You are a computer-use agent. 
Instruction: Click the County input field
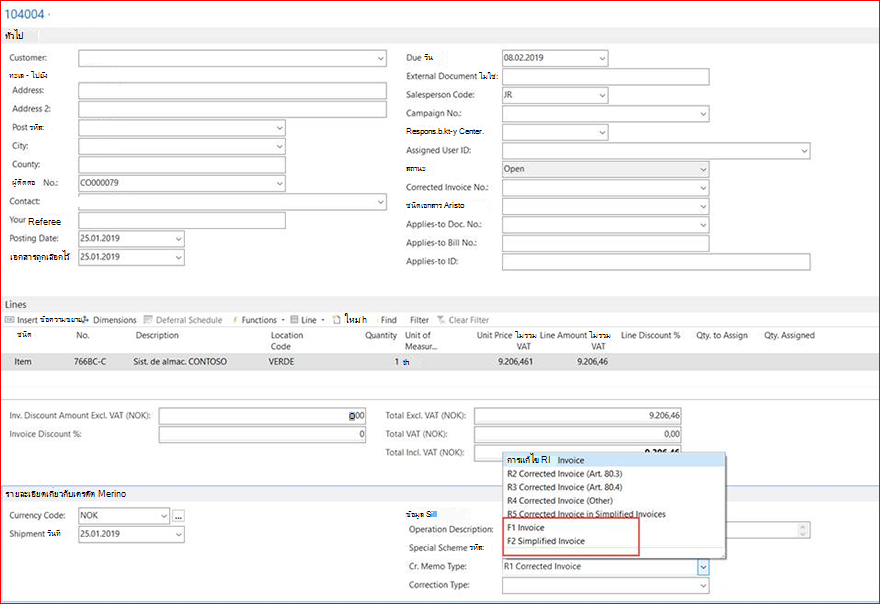pos(182,165)
